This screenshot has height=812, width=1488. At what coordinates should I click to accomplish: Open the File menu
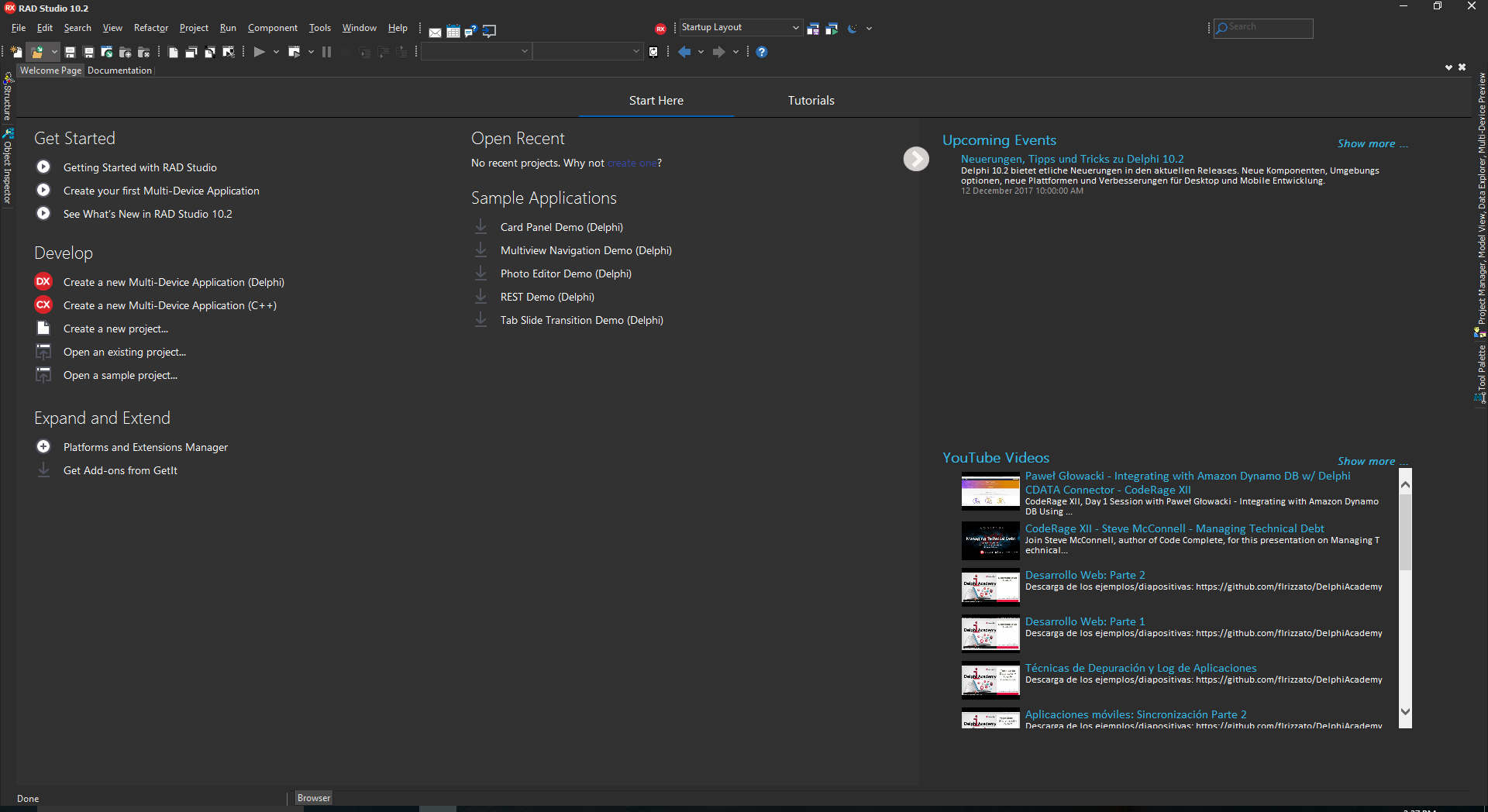19,28
